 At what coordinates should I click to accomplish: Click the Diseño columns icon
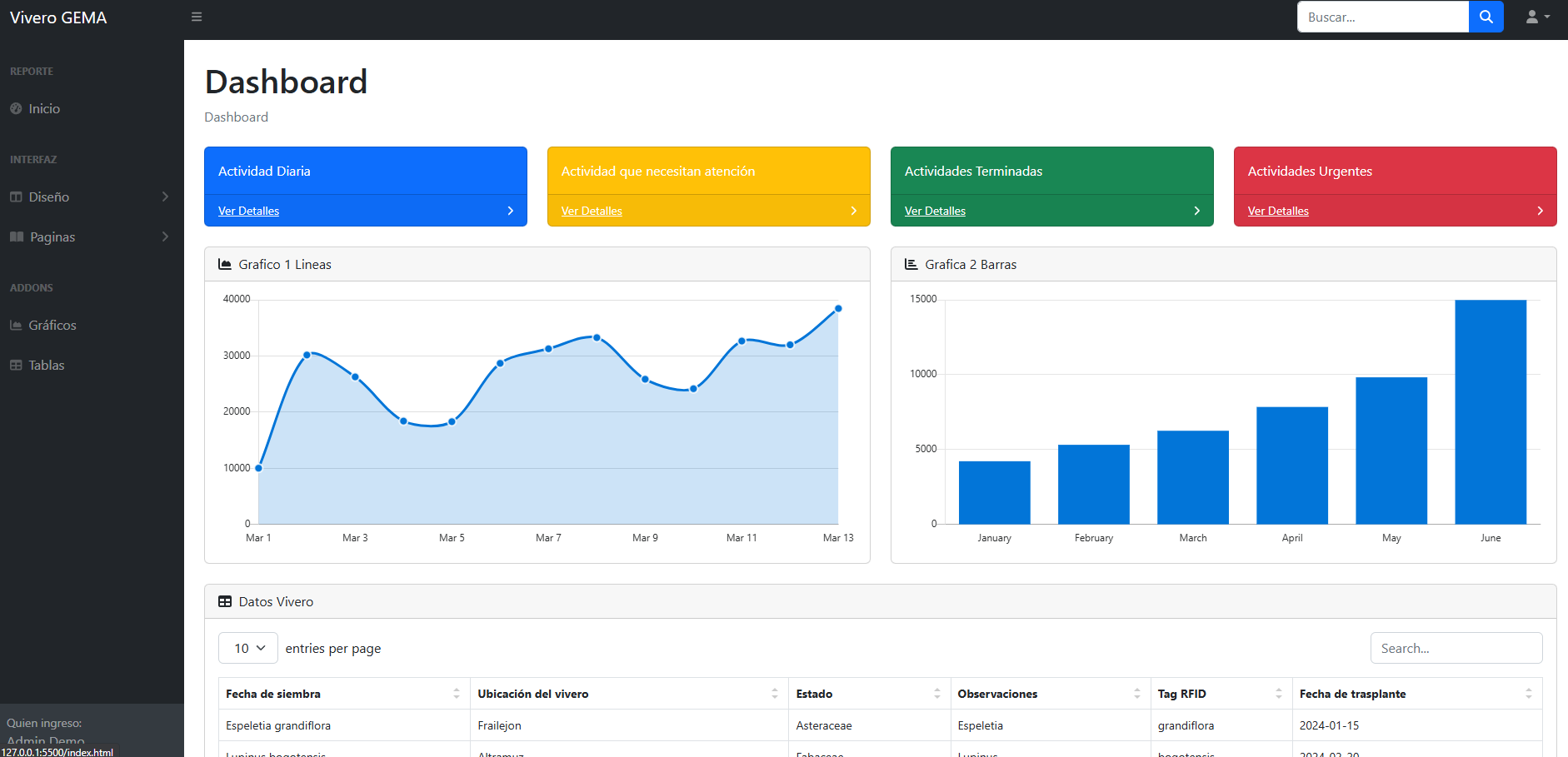pos(16,197)
